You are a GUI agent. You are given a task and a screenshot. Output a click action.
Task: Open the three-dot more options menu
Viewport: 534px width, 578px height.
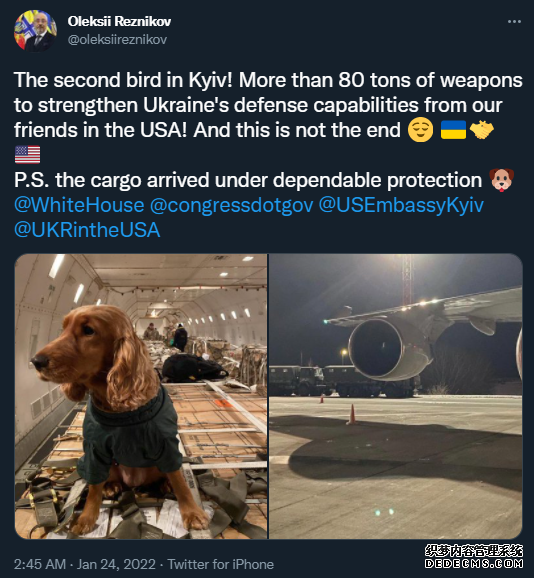coord(514,21)
